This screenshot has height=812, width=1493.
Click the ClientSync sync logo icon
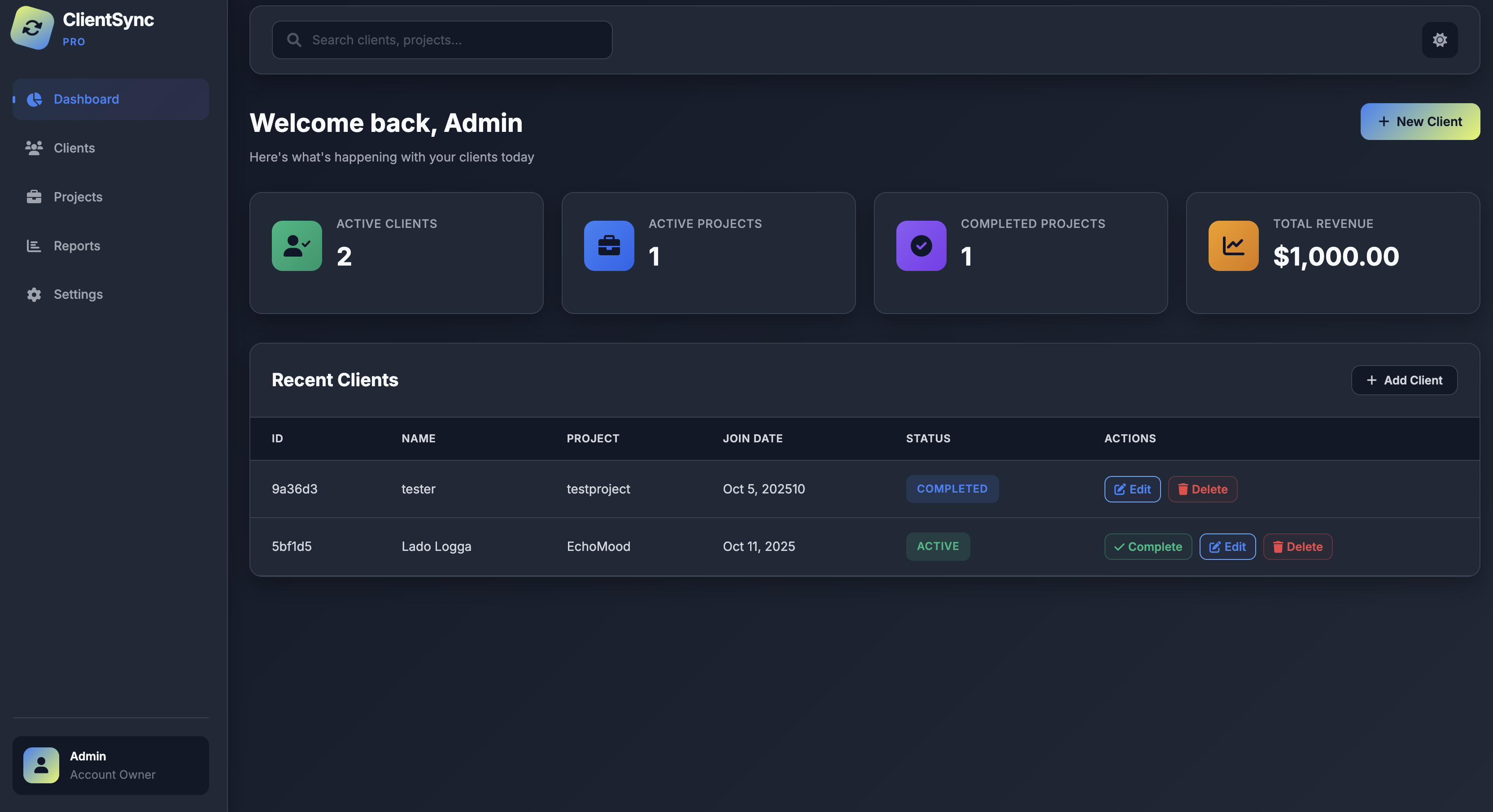[32, 28]
